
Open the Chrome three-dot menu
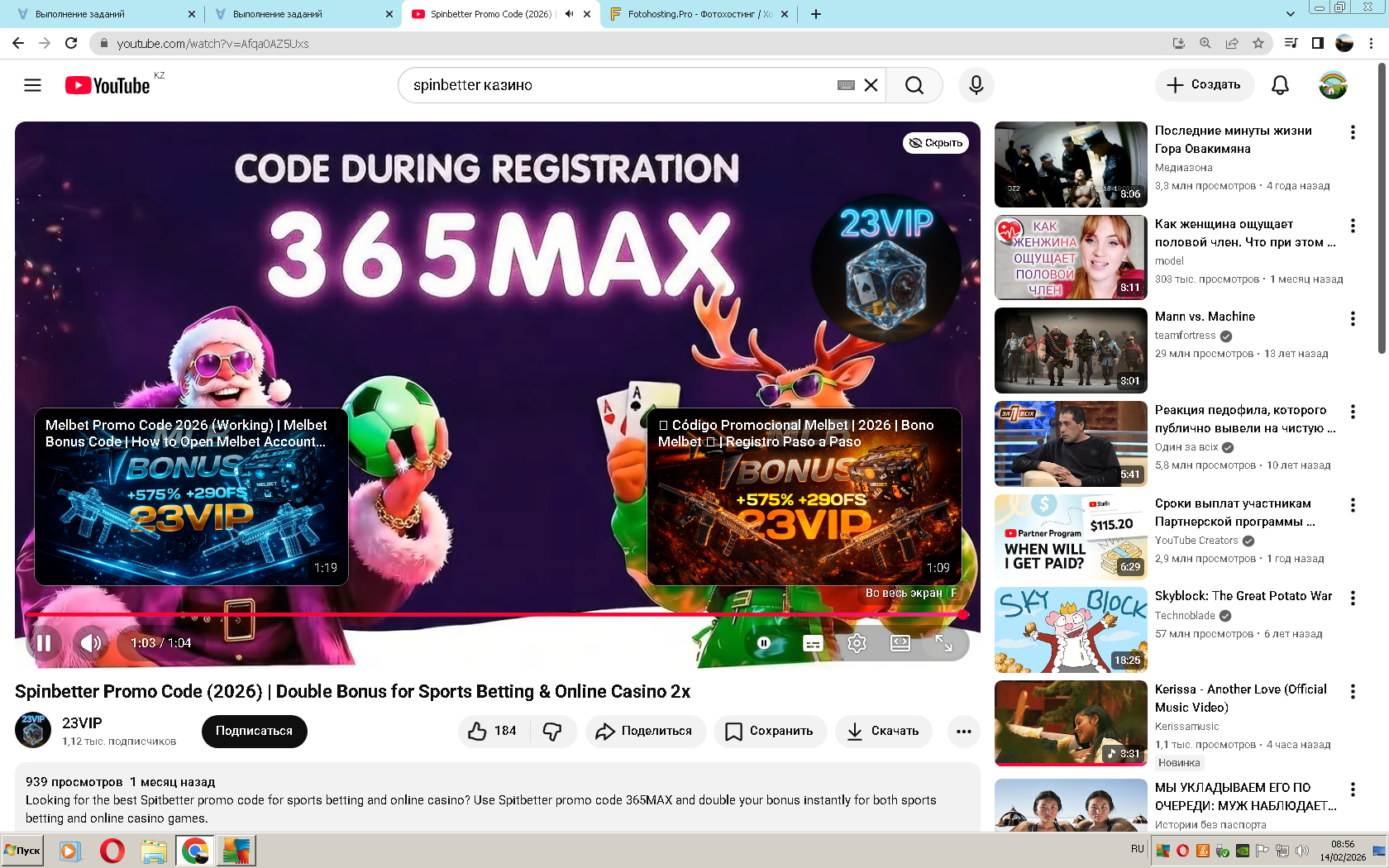[1372, 43]
